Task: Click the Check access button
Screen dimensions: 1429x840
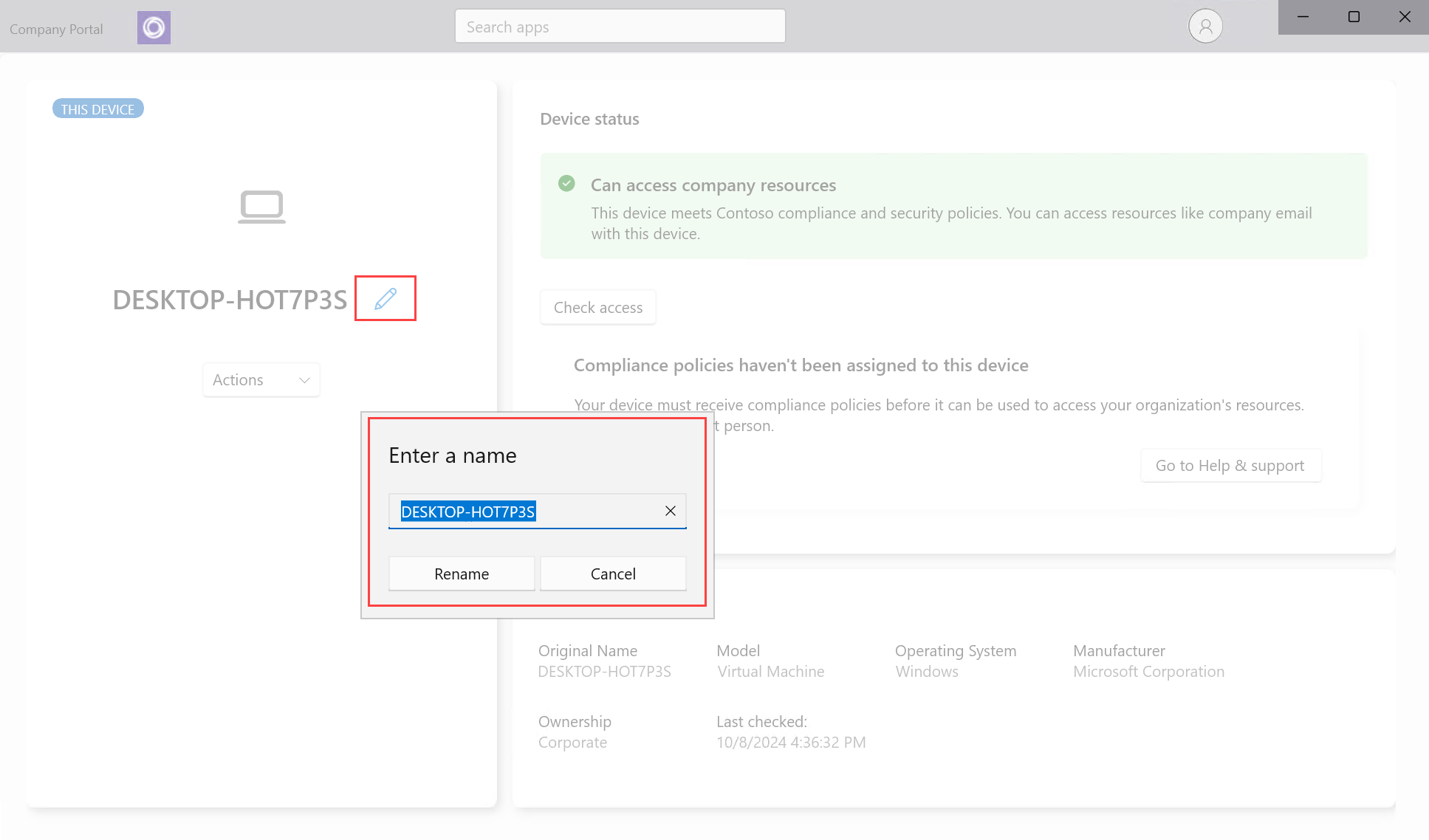Action: (597, 307)
